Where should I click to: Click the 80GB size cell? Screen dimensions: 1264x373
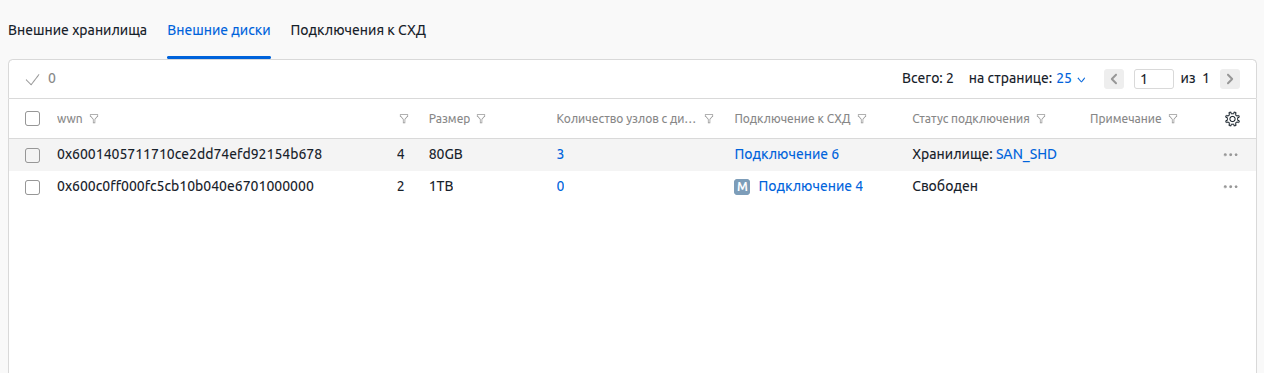[446, 155]
